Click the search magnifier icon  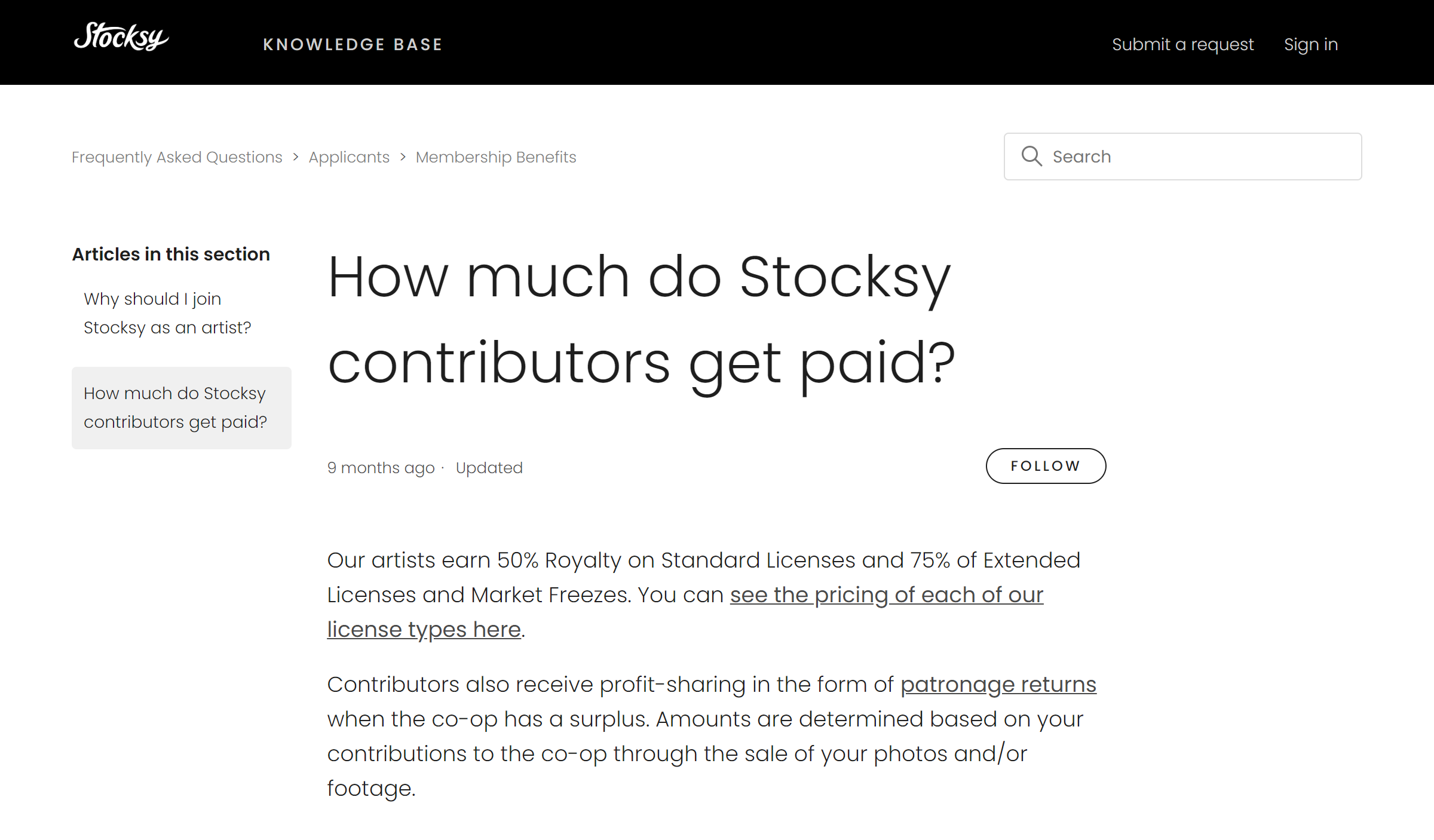[1032, 156]
